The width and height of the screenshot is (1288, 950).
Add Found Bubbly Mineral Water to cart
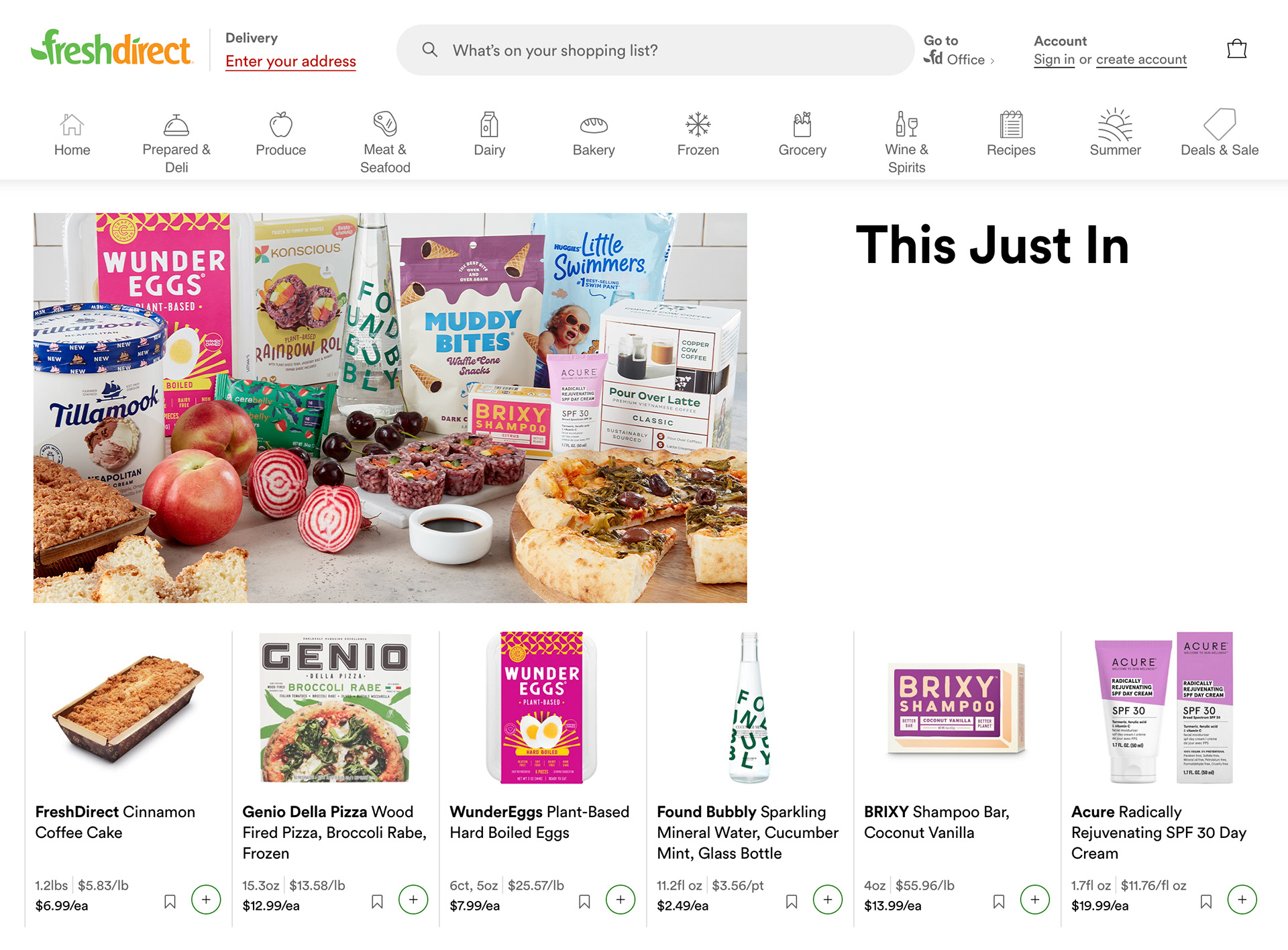point(828,900)
